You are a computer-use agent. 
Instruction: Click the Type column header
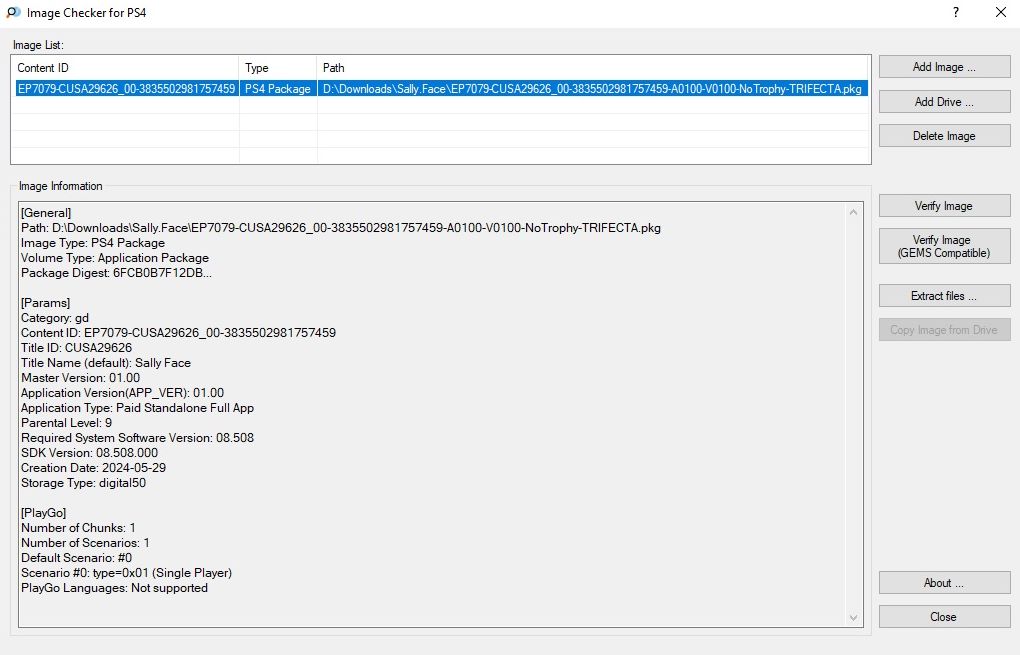[278, 68]
